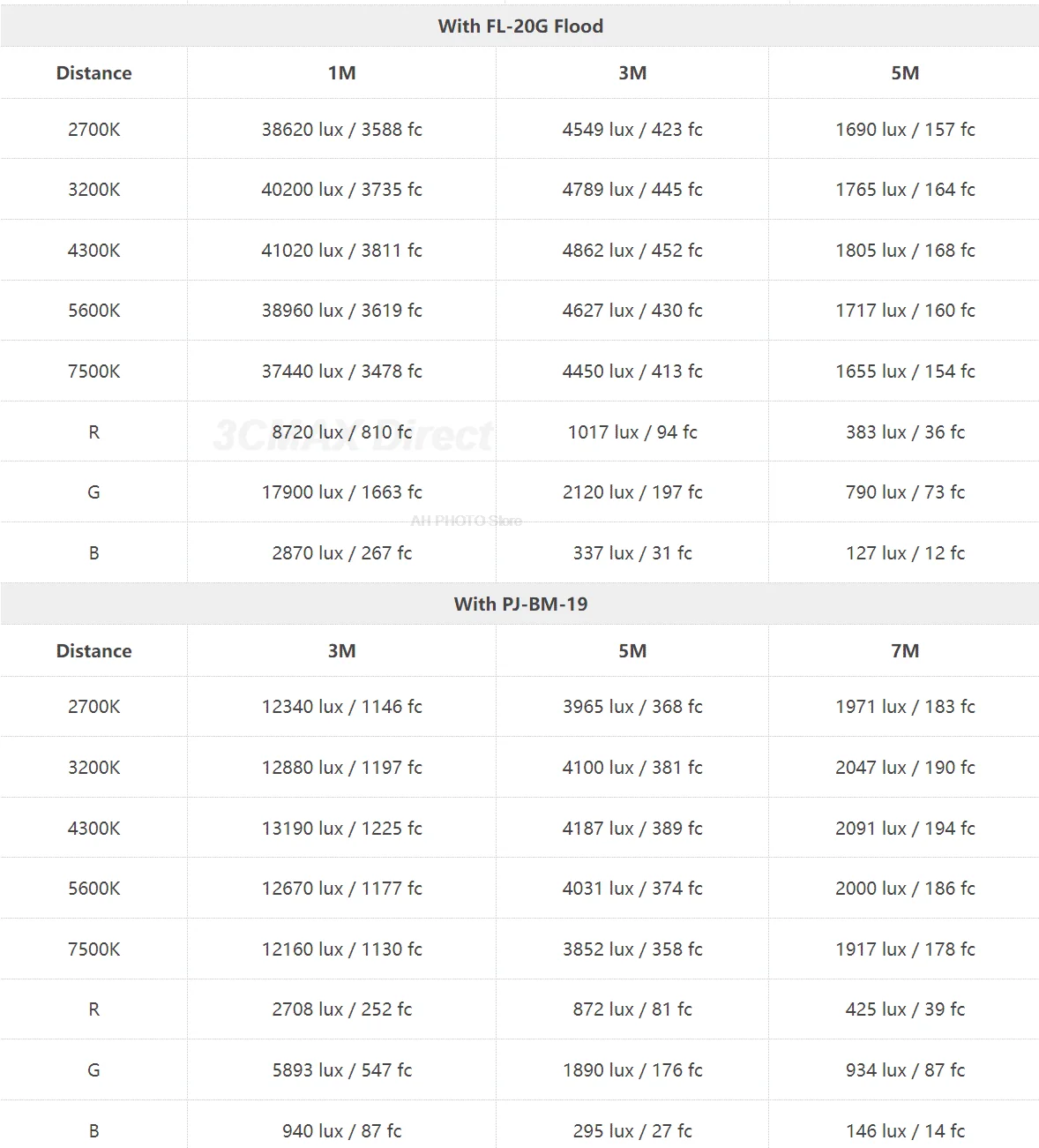Select the 12670 lux / 1177 fc cell
The height and width of the screenshot is (1148, 1039).
tap(342, 889)
